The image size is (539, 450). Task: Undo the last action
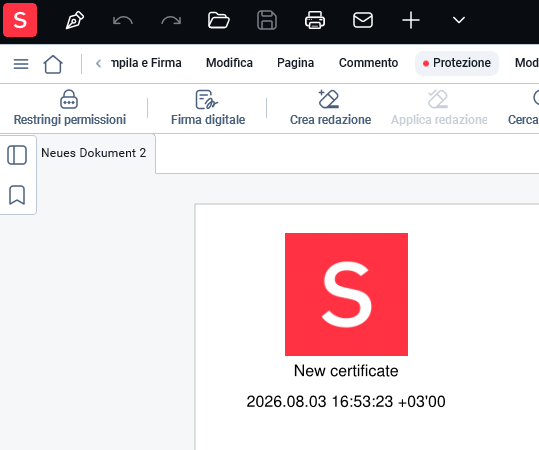123,20
